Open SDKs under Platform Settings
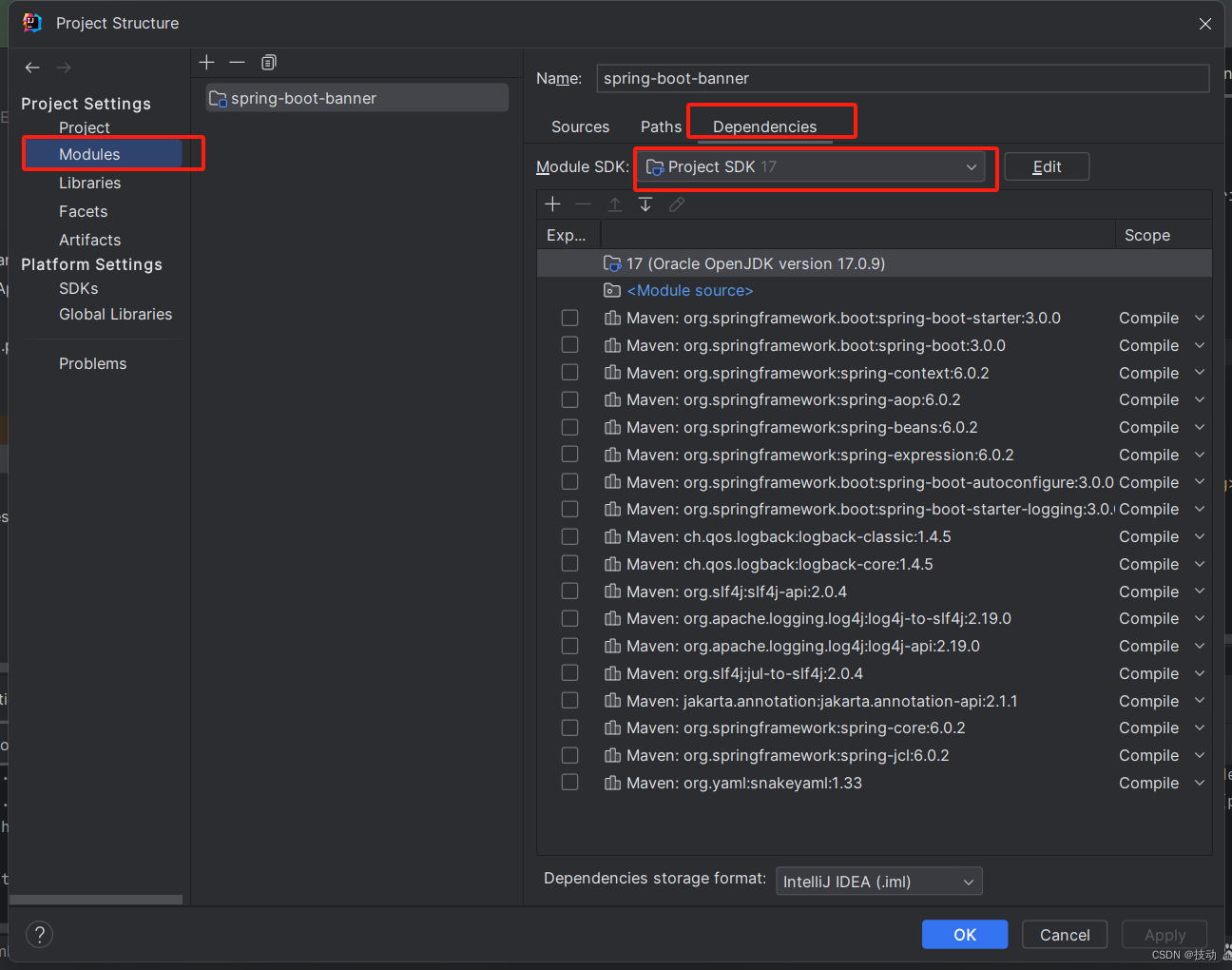The height and width of the screenshot is (970, 1232). pos(79,288)
